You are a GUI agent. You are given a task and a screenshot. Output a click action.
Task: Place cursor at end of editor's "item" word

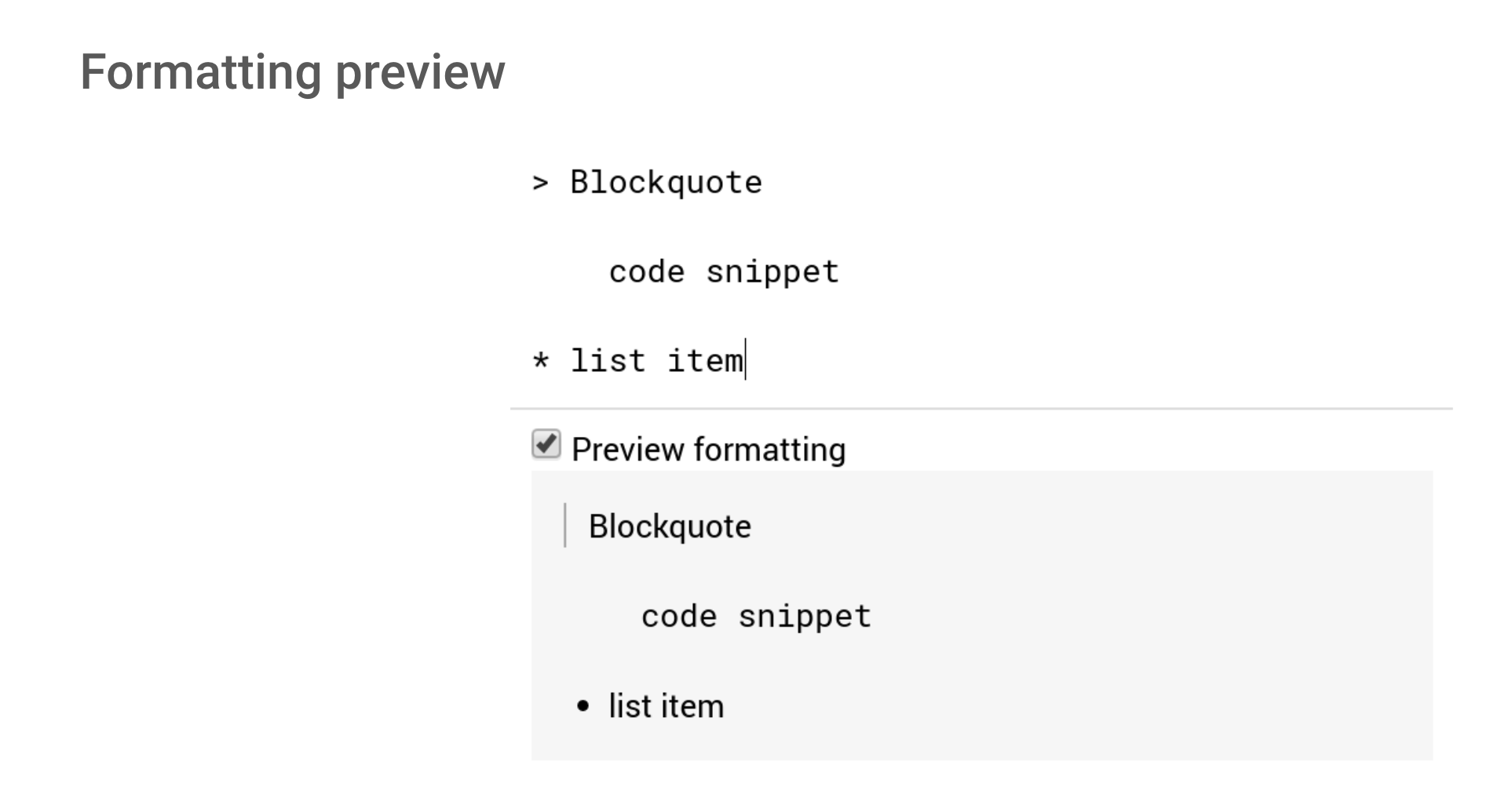tap(743, 361)
